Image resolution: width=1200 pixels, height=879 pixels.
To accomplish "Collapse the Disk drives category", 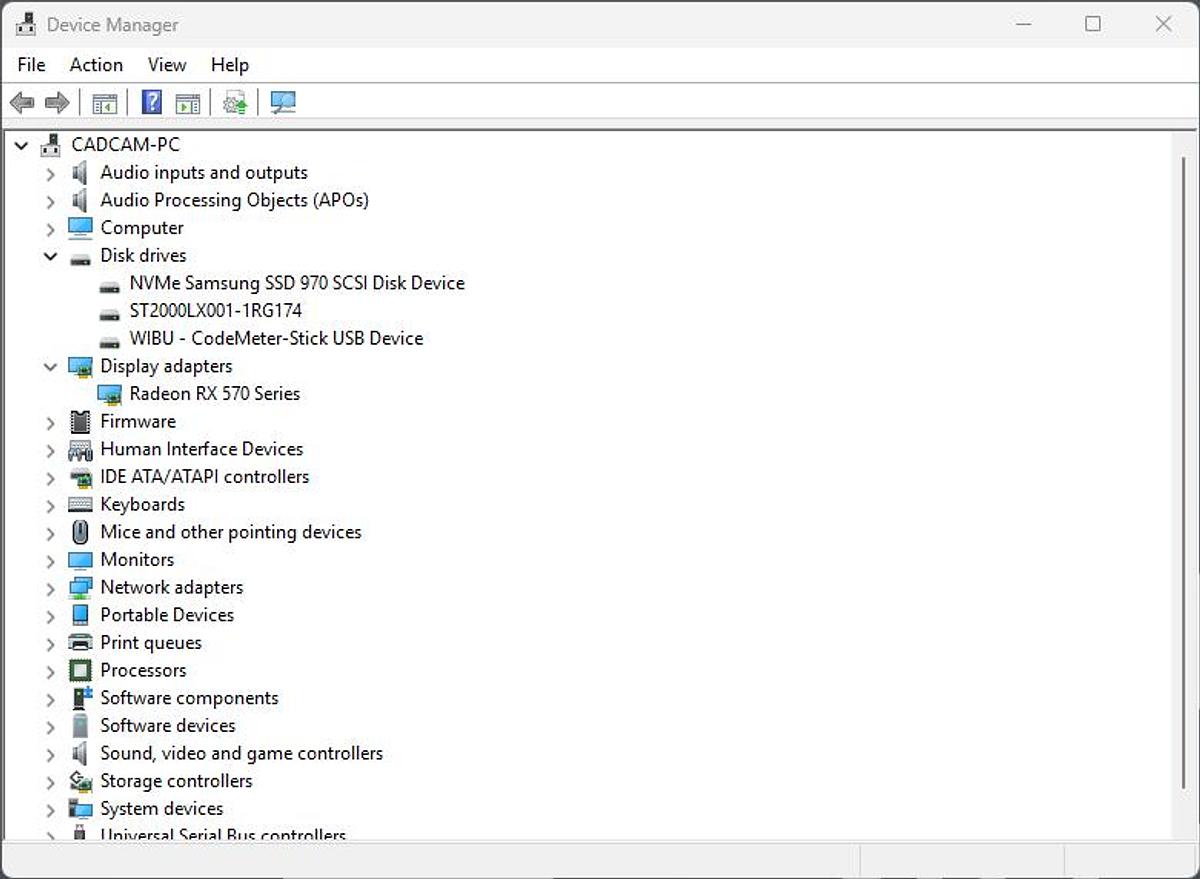I will tap(51, 256).
